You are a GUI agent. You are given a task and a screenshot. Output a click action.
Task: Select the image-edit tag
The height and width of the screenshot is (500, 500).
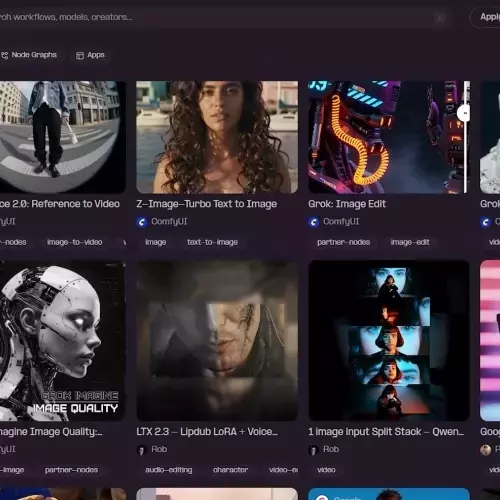tap(410, 242)
